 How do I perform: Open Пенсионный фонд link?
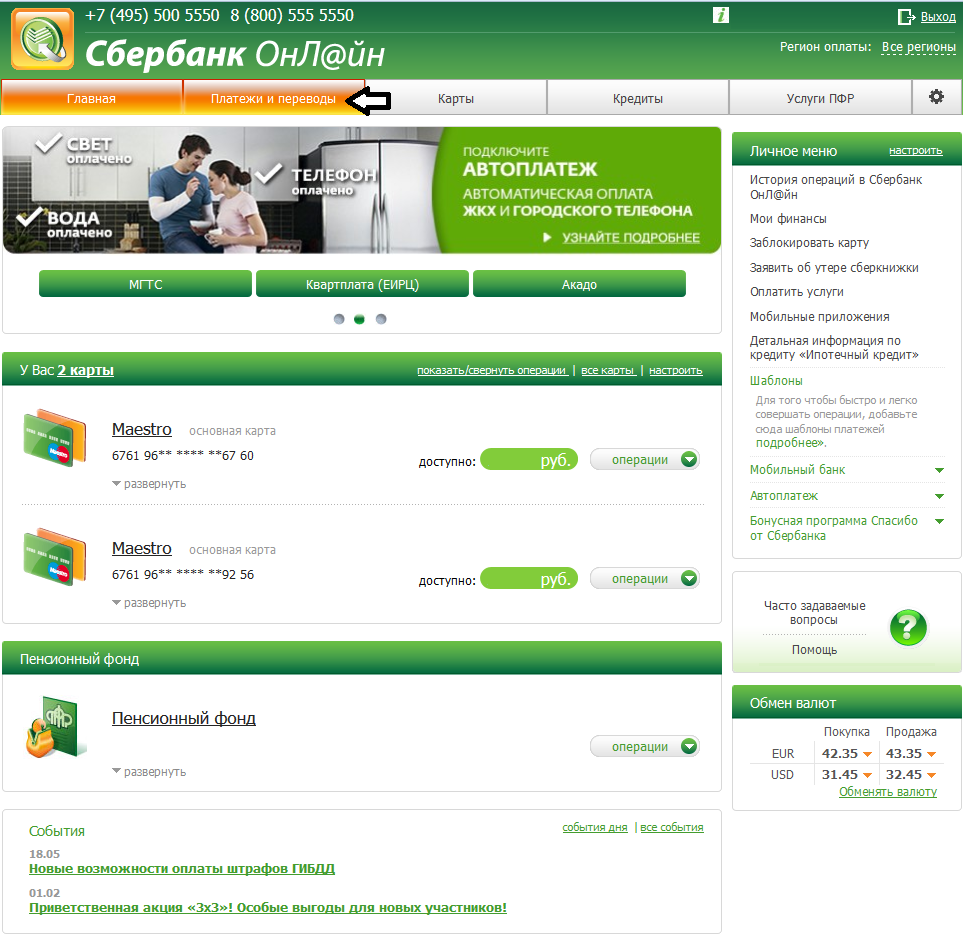click(184, 719)
